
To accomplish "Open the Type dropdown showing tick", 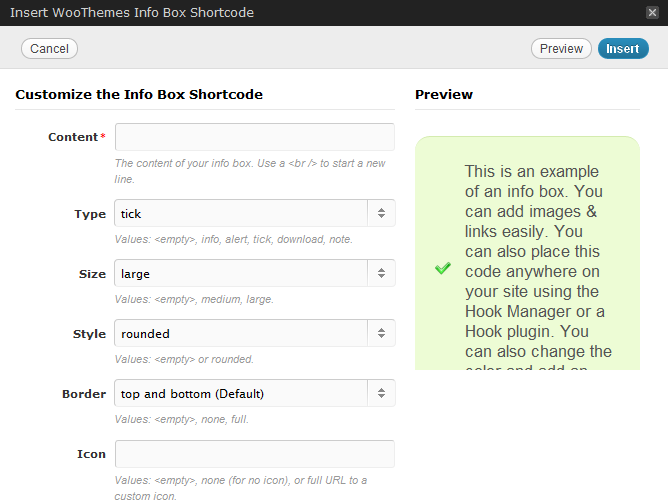I will (242, 213).
